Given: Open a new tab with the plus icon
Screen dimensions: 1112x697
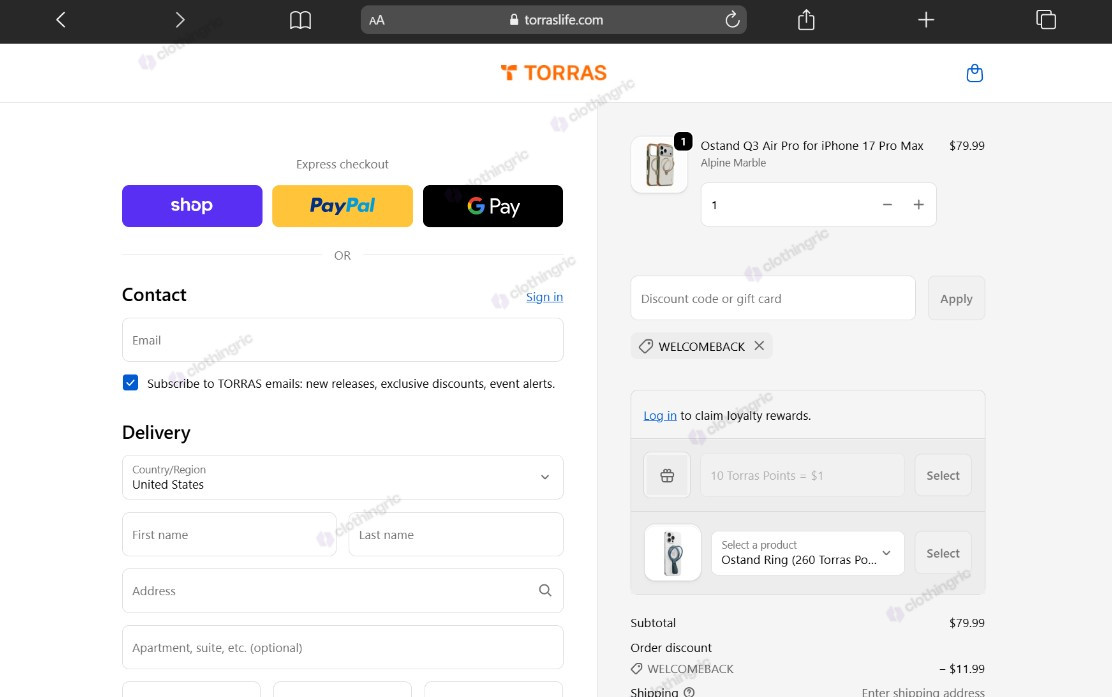Looking at the screenshot, I should (925, 20).
